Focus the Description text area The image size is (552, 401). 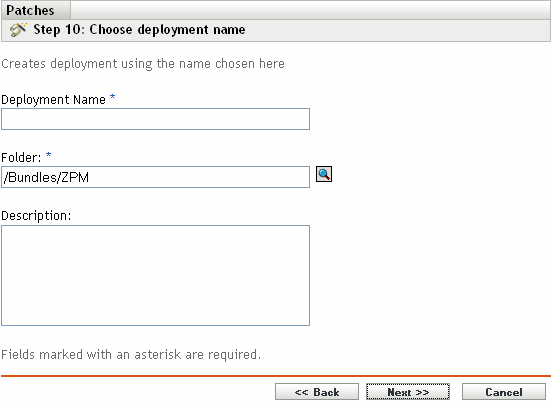155,275
